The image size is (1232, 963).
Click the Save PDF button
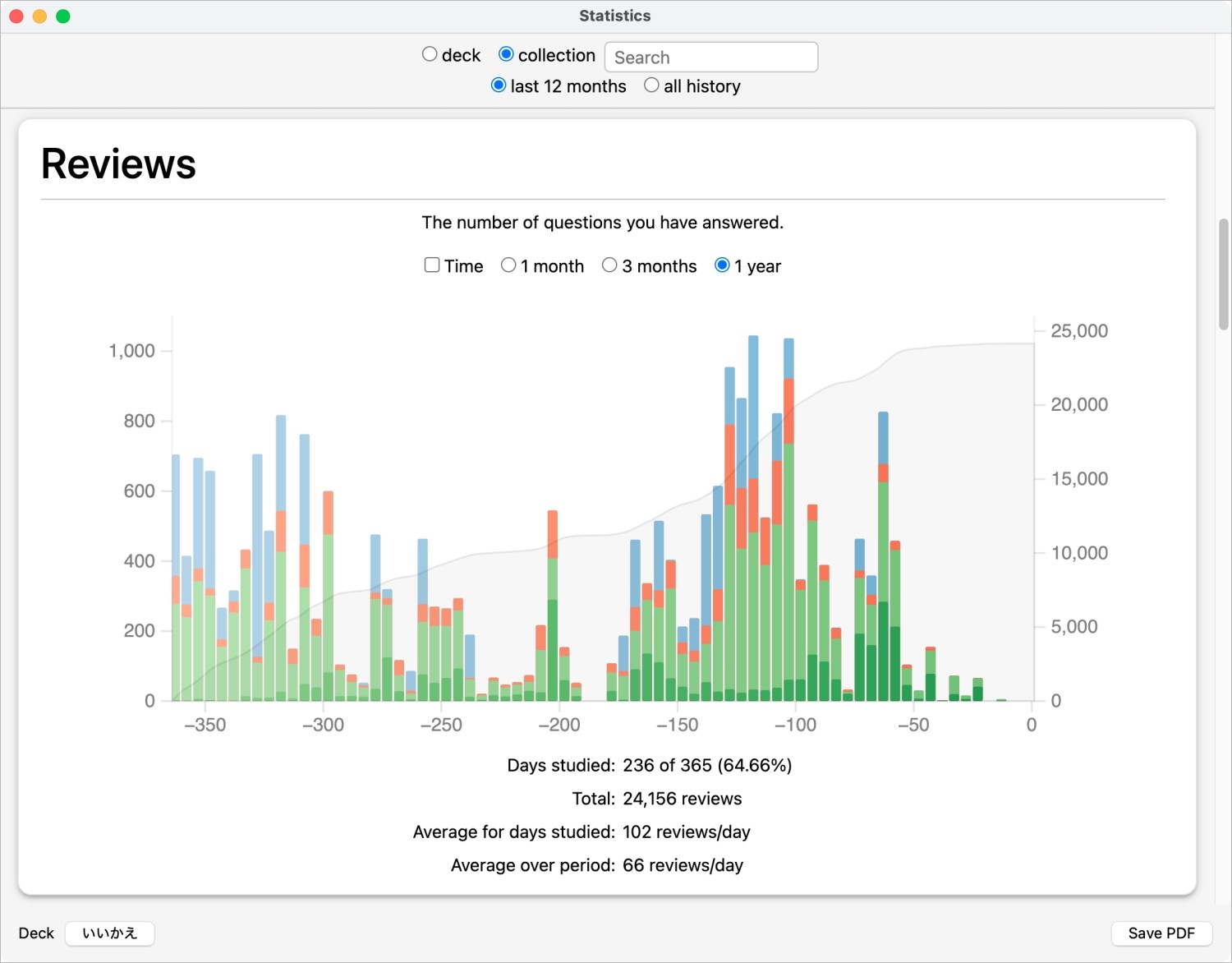(x=1161, y=933)
